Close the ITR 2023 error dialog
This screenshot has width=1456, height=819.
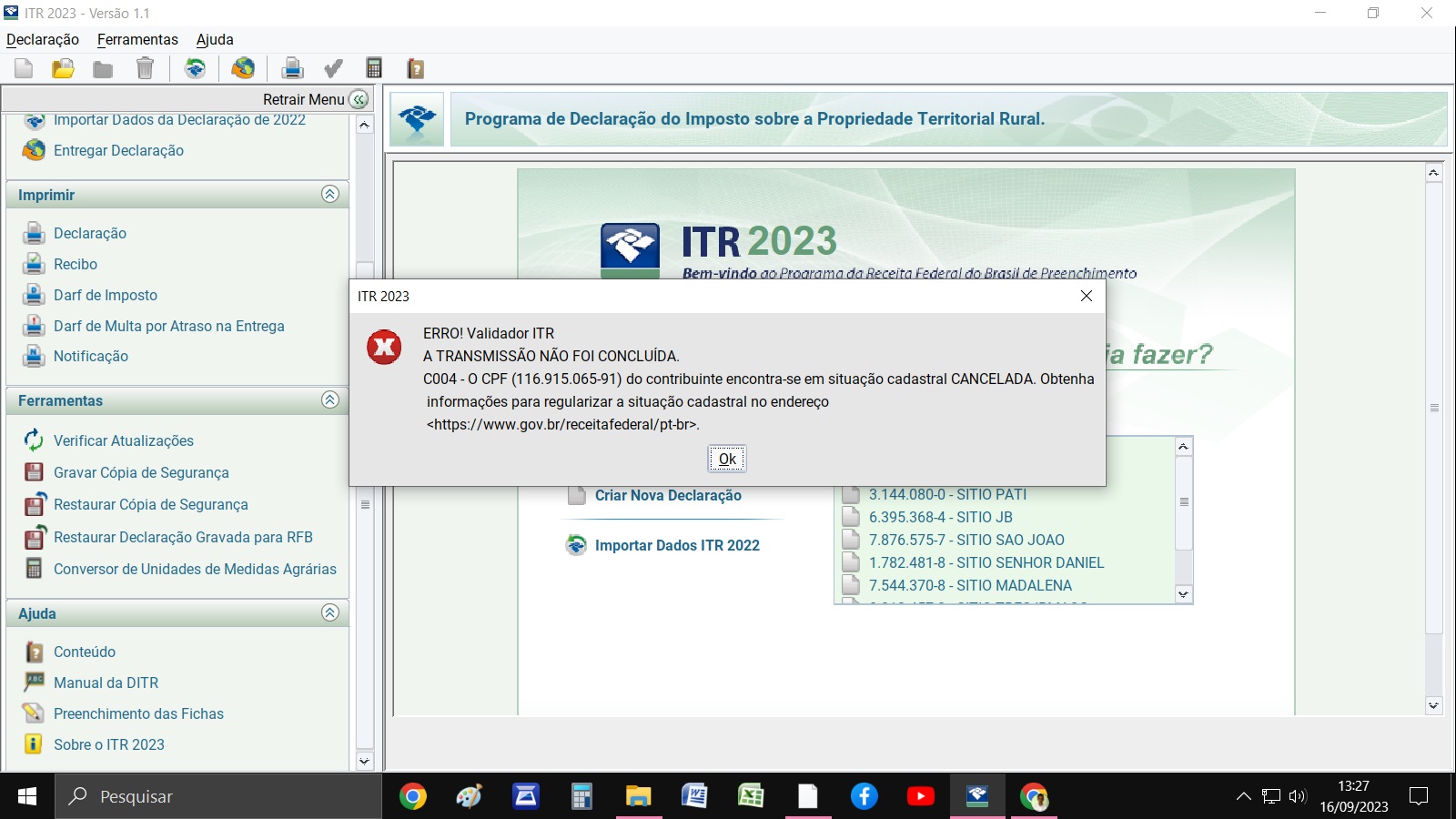pyautogui.click(x=1086, y=296)
